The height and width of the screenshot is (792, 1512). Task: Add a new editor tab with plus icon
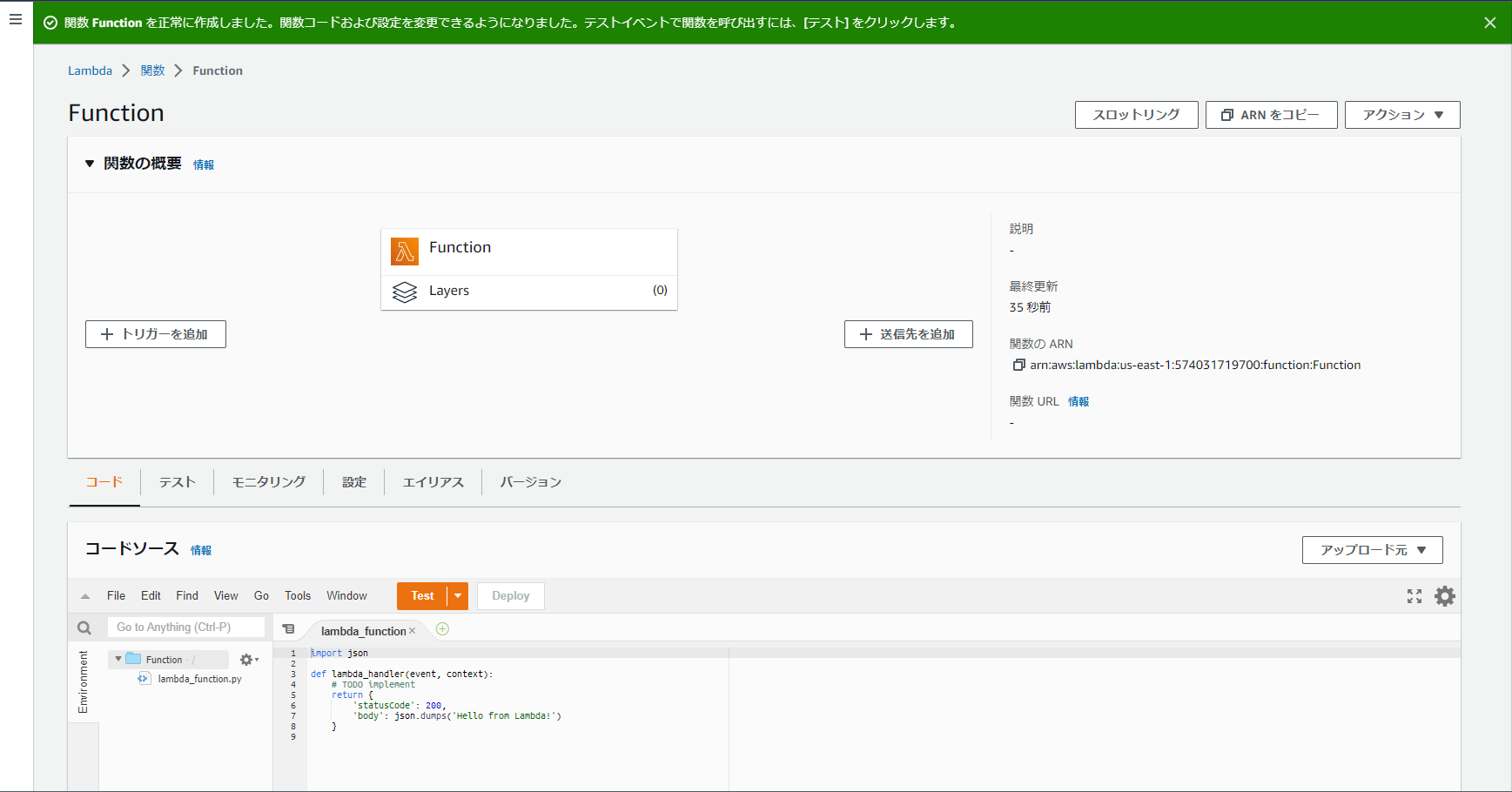click(442, 629)
